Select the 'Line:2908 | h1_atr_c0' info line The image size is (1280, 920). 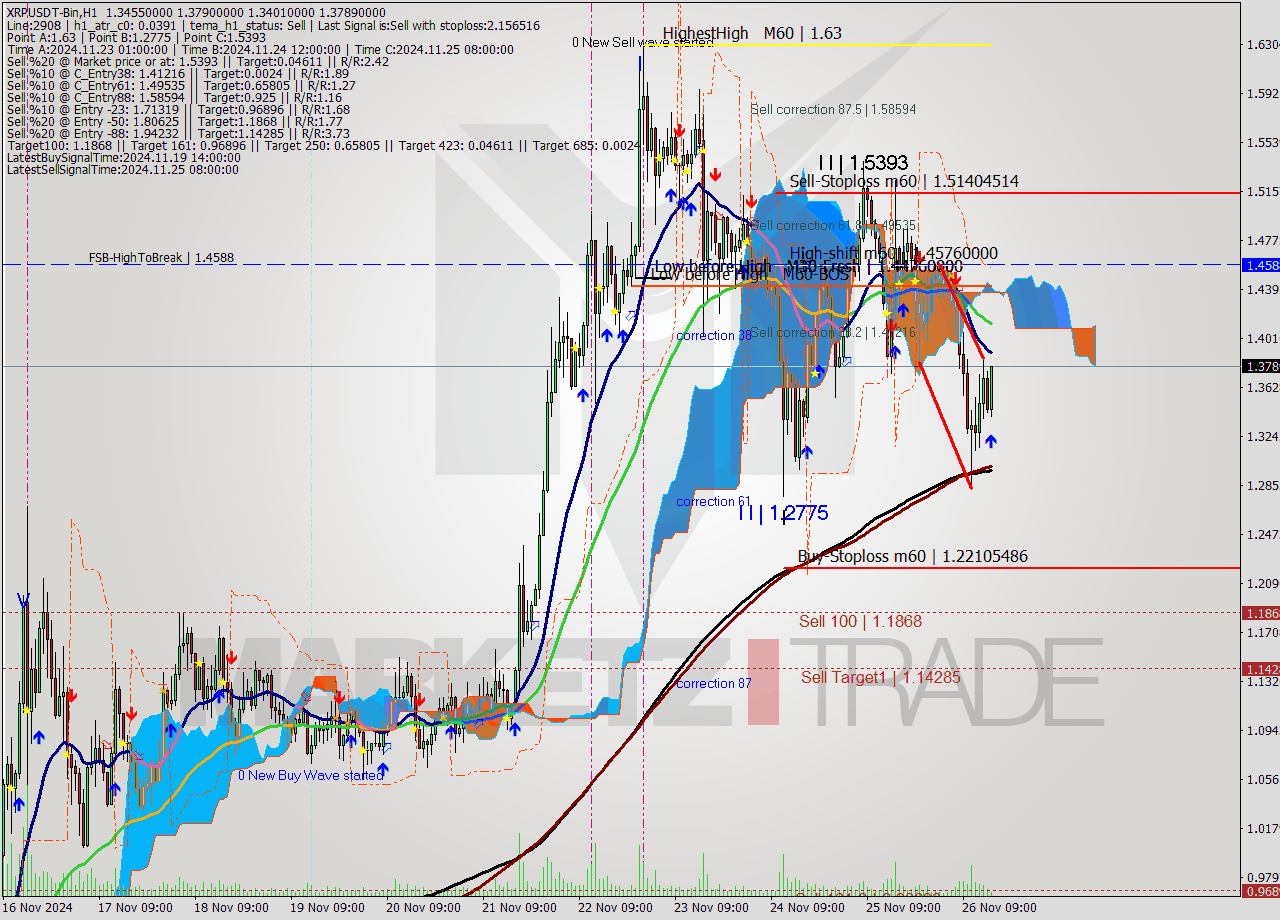point(273,25)
